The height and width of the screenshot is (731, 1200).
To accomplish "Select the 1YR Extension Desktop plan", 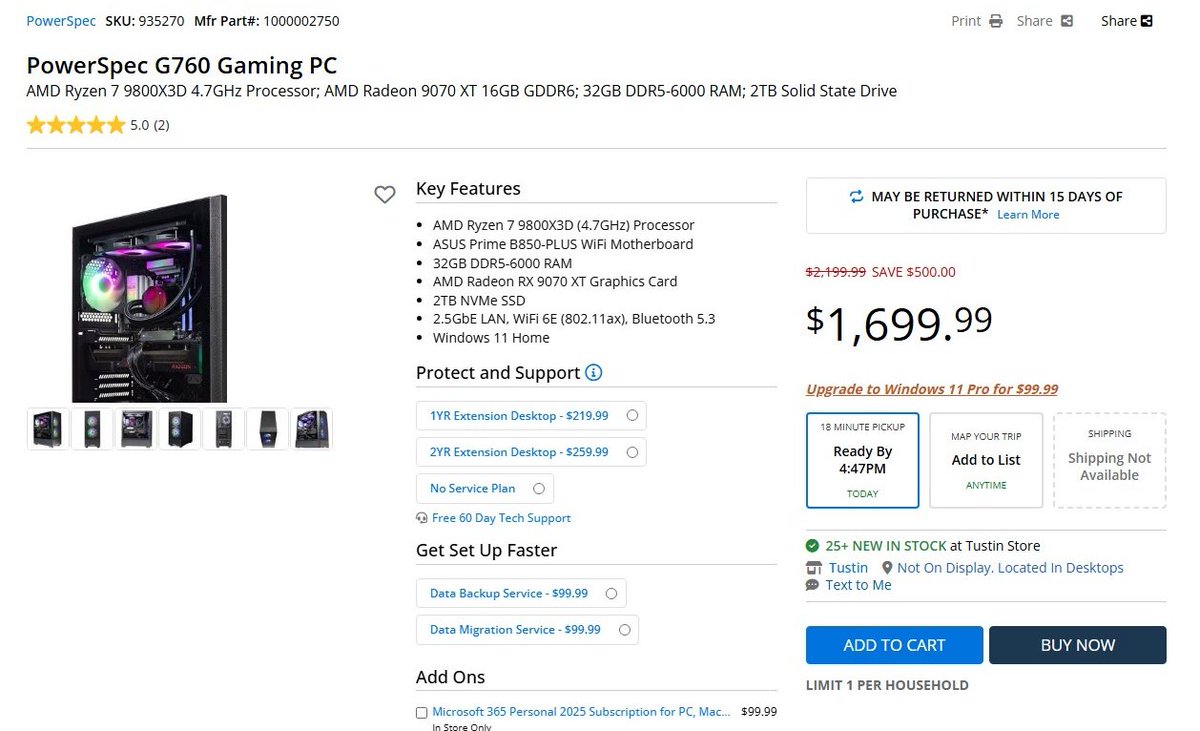I will point(632,416).
